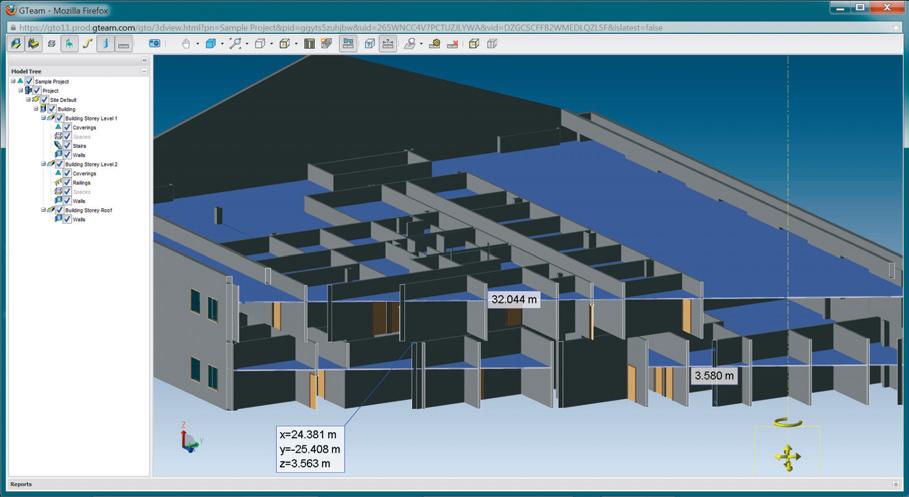The image size is (909, 497).
Task: Click the blue camera snapshot icon
Action: pyautogui.click(x=154, y=43)
